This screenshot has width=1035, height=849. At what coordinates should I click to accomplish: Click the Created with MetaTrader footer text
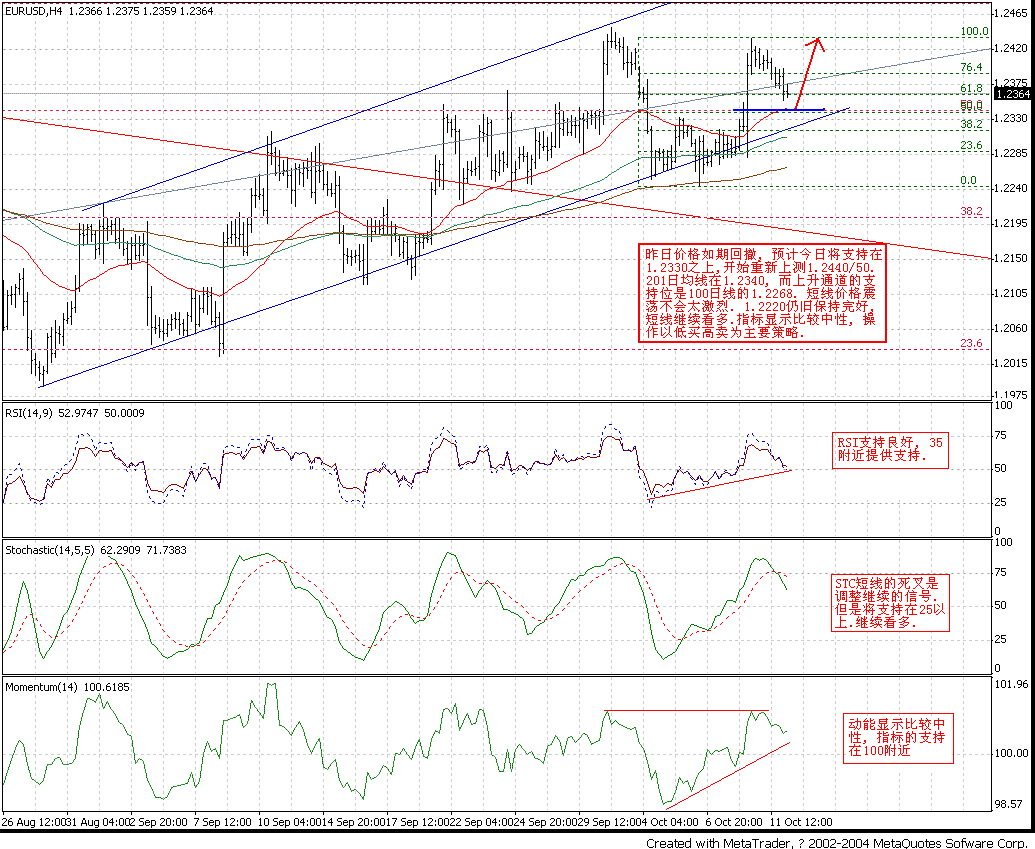tap(838, 843)
